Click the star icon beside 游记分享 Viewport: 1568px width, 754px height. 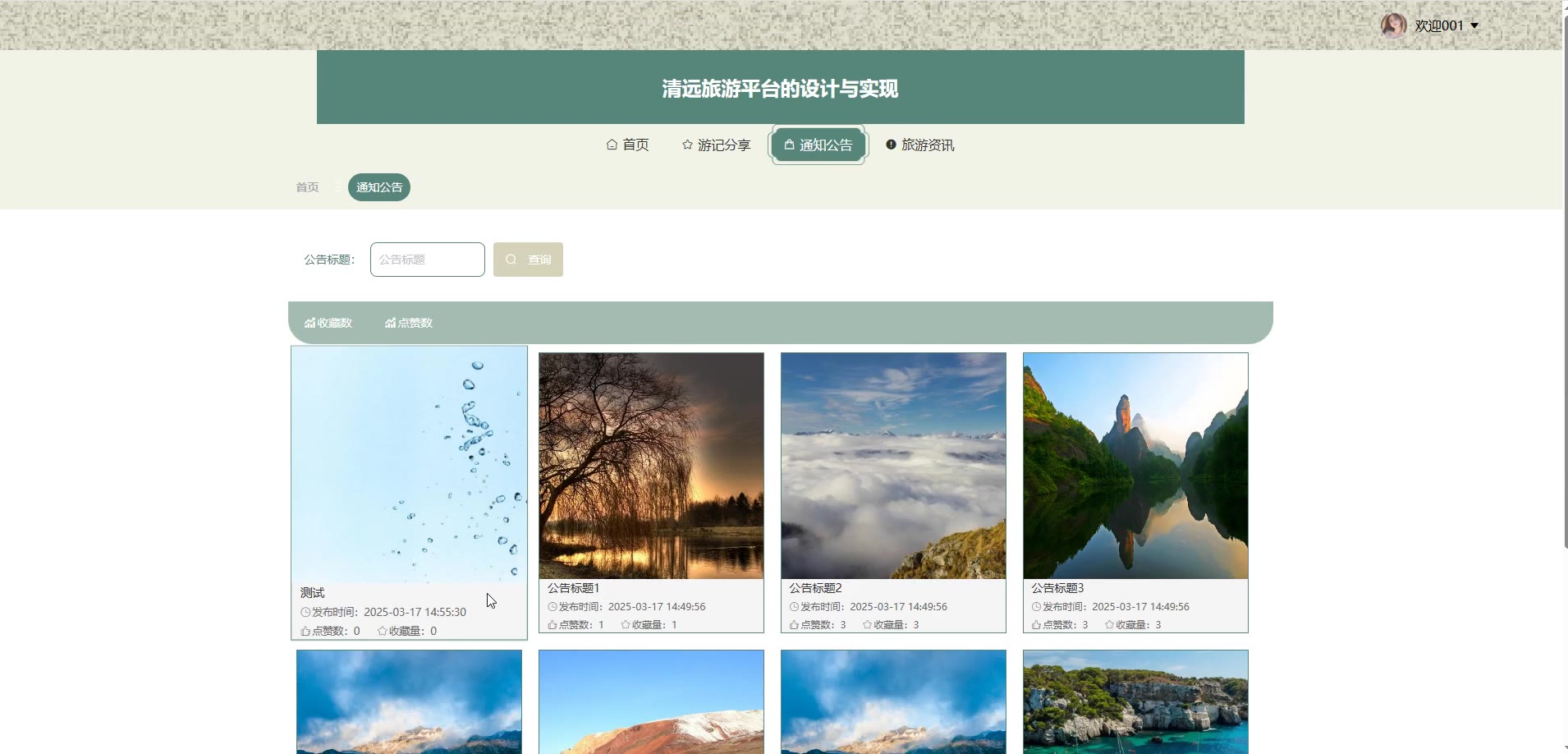tap(687, 145)
